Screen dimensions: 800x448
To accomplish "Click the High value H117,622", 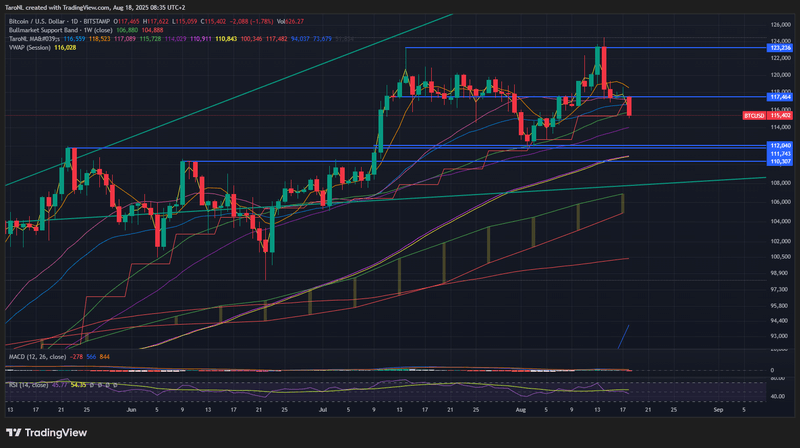I will tap(156, 21).
